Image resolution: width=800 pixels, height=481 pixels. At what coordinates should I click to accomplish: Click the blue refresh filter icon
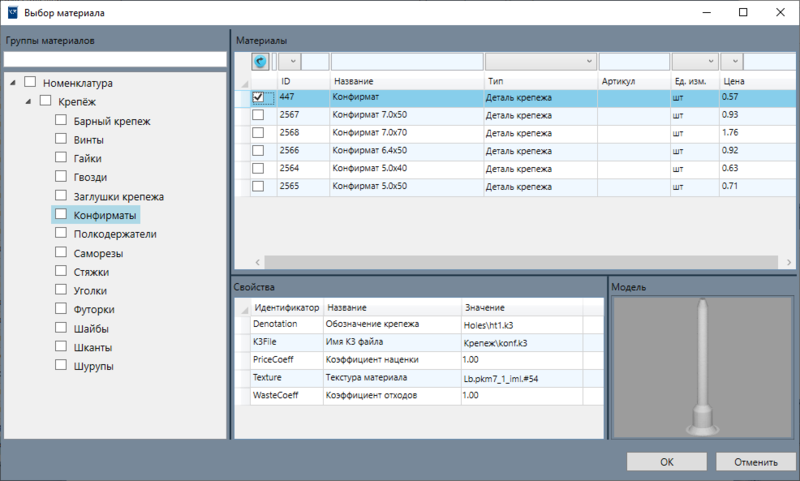point(260,62)
